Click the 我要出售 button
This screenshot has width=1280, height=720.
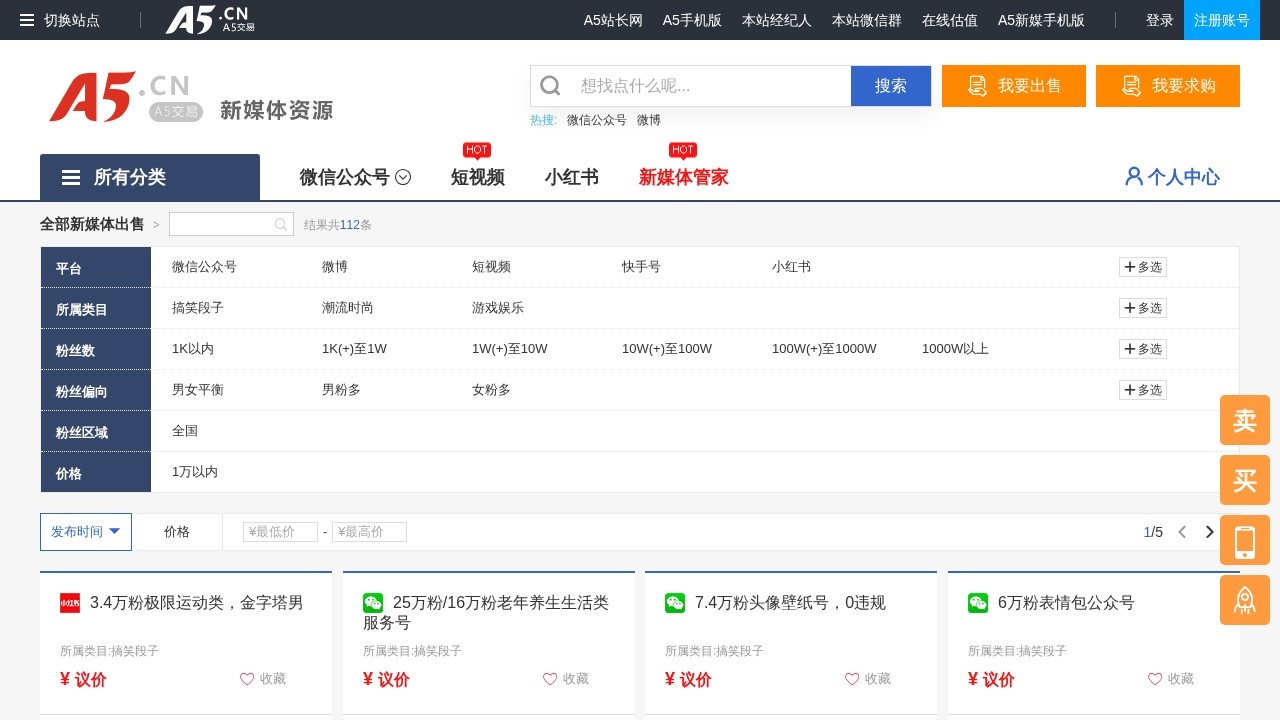(1013, 86)
